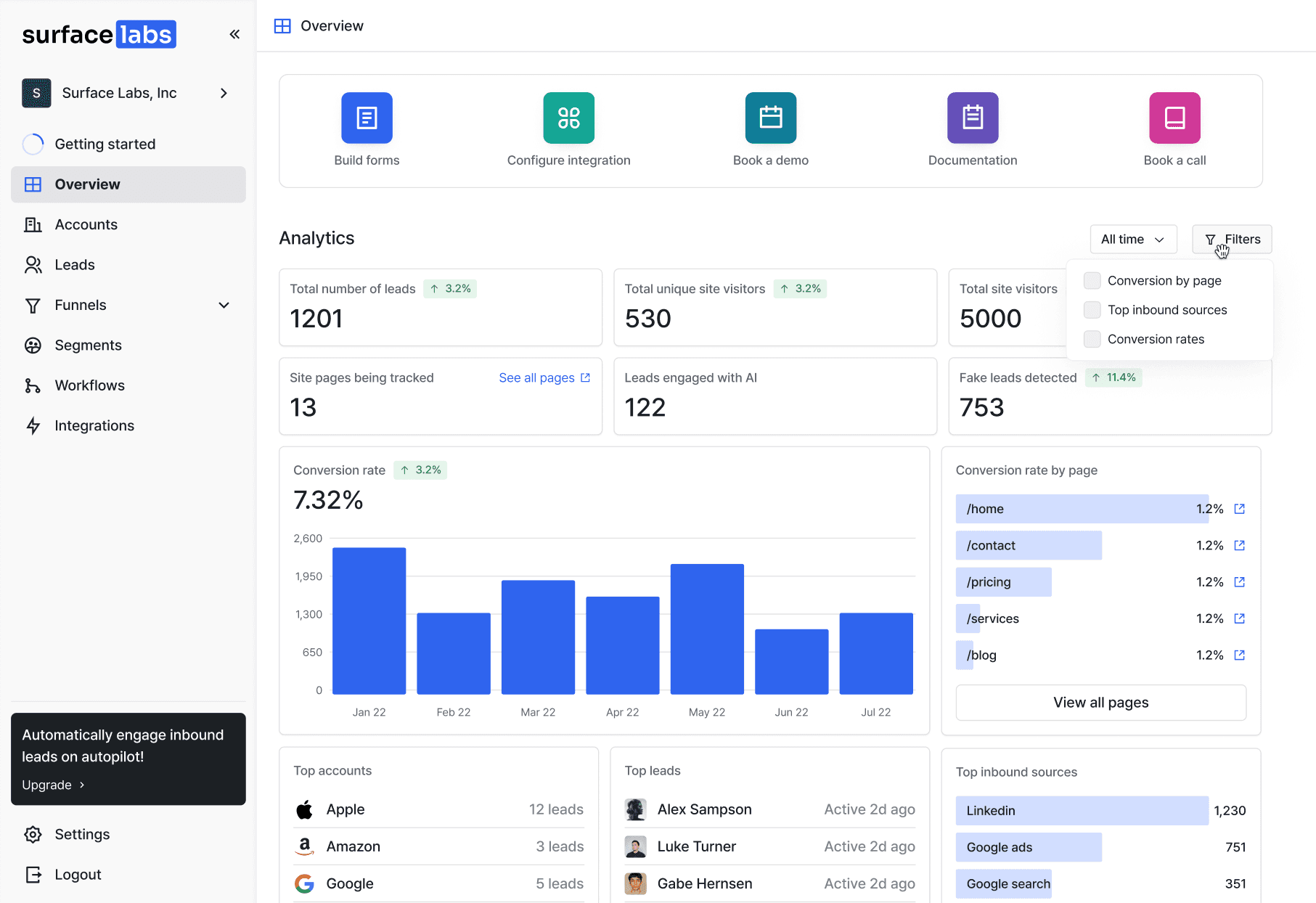The image size is (1316, 903).
Task: Click the Book a demo calendar icon
Action: pyautogui.click(x=771, y=118)
